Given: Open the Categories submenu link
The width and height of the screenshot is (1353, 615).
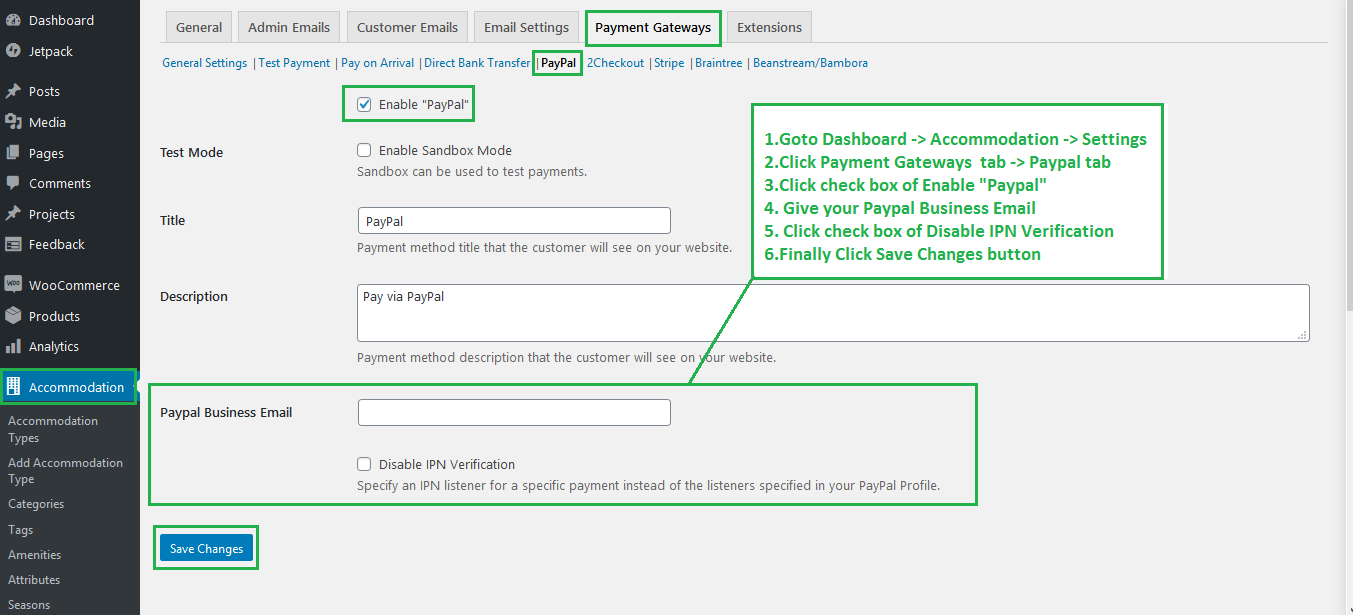Looking at the screenshot, I should (36, 504).
